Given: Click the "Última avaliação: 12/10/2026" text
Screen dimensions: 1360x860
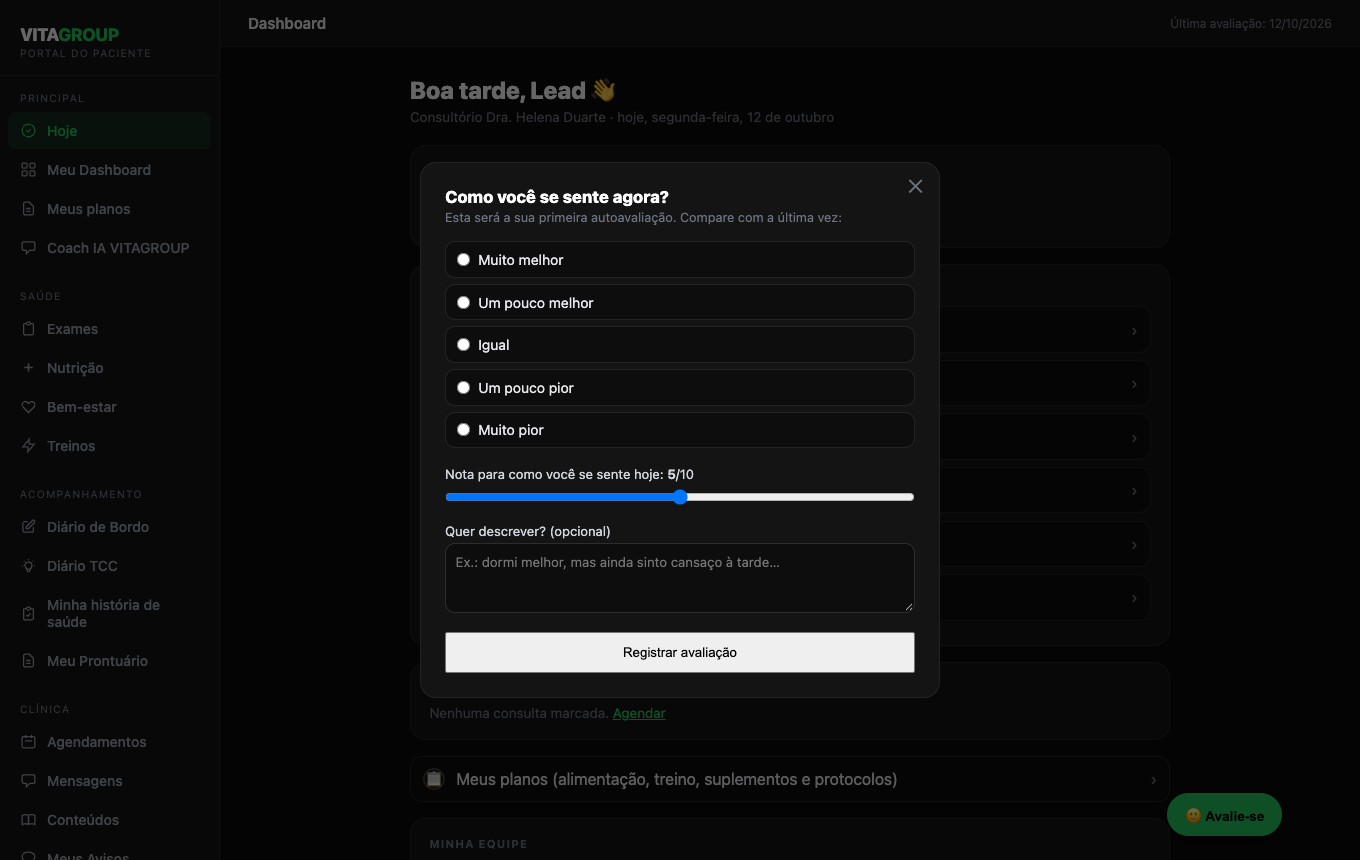Looking at the screenshot, I should click(x=1251, y=24).
